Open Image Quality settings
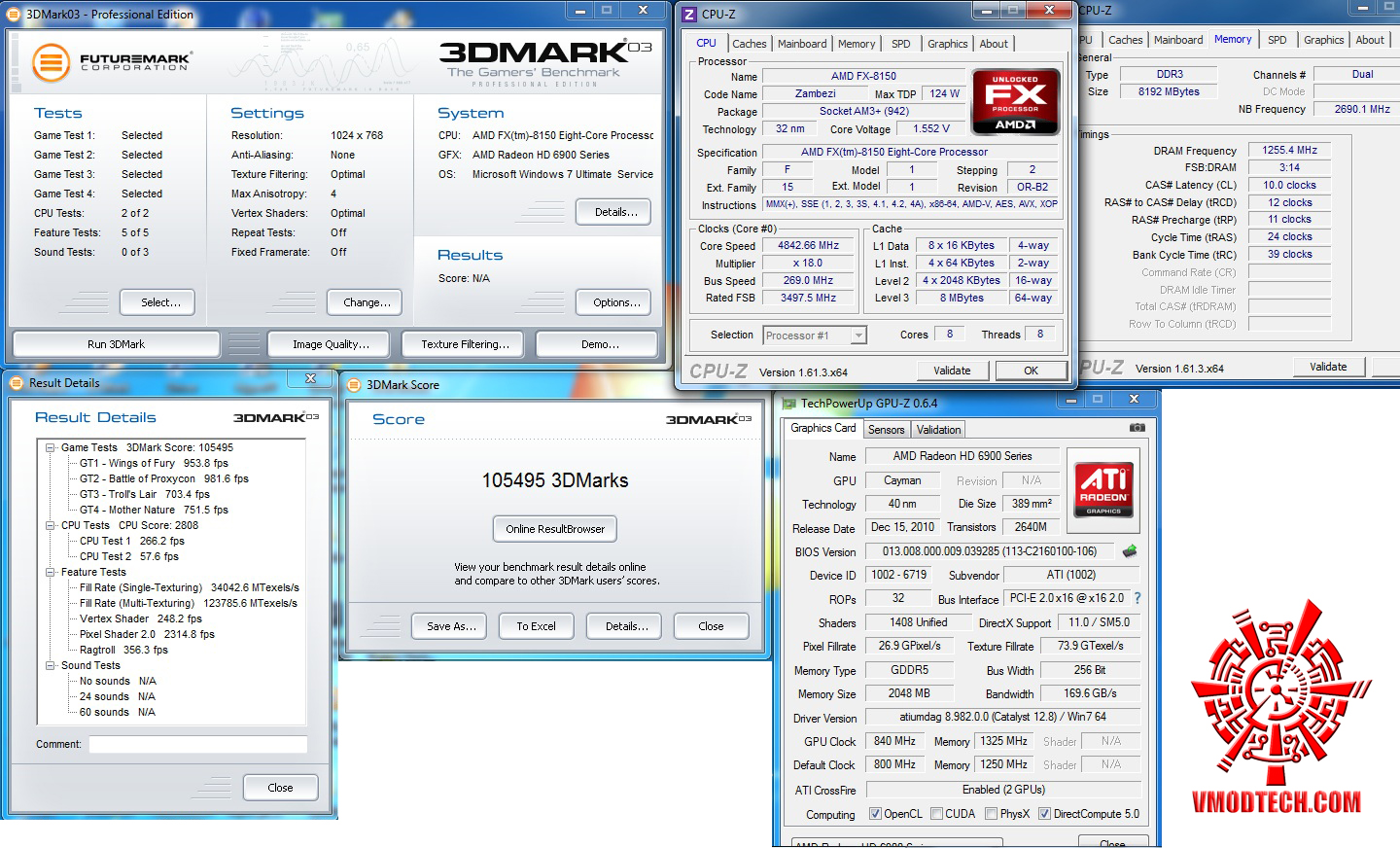This screenshot has width=1400, height=848. pyautogui.click(x=331, y=344)
